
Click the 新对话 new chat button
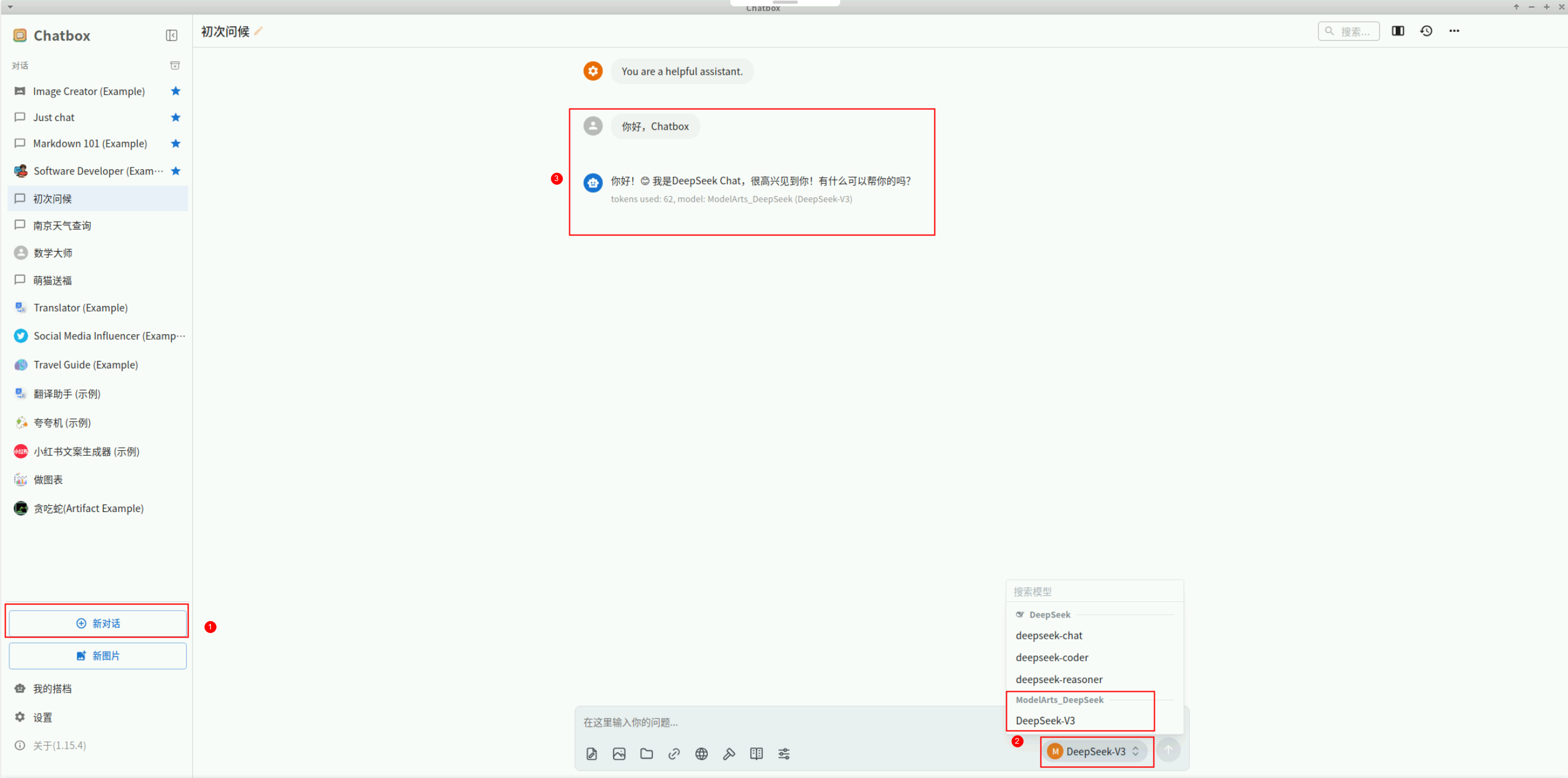pos(97,623)
